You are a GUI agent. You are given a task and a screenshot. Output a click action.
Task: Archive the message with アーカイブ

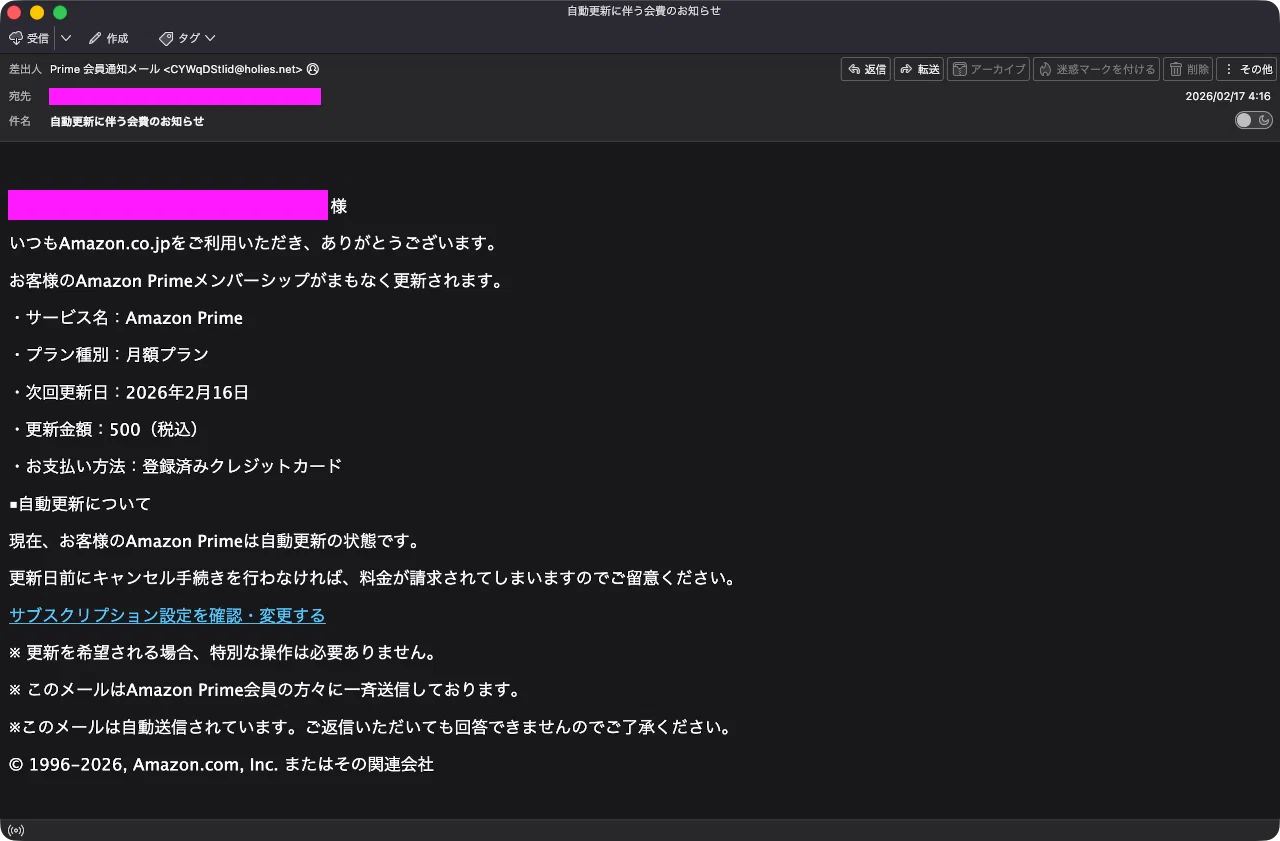(988, 69)
